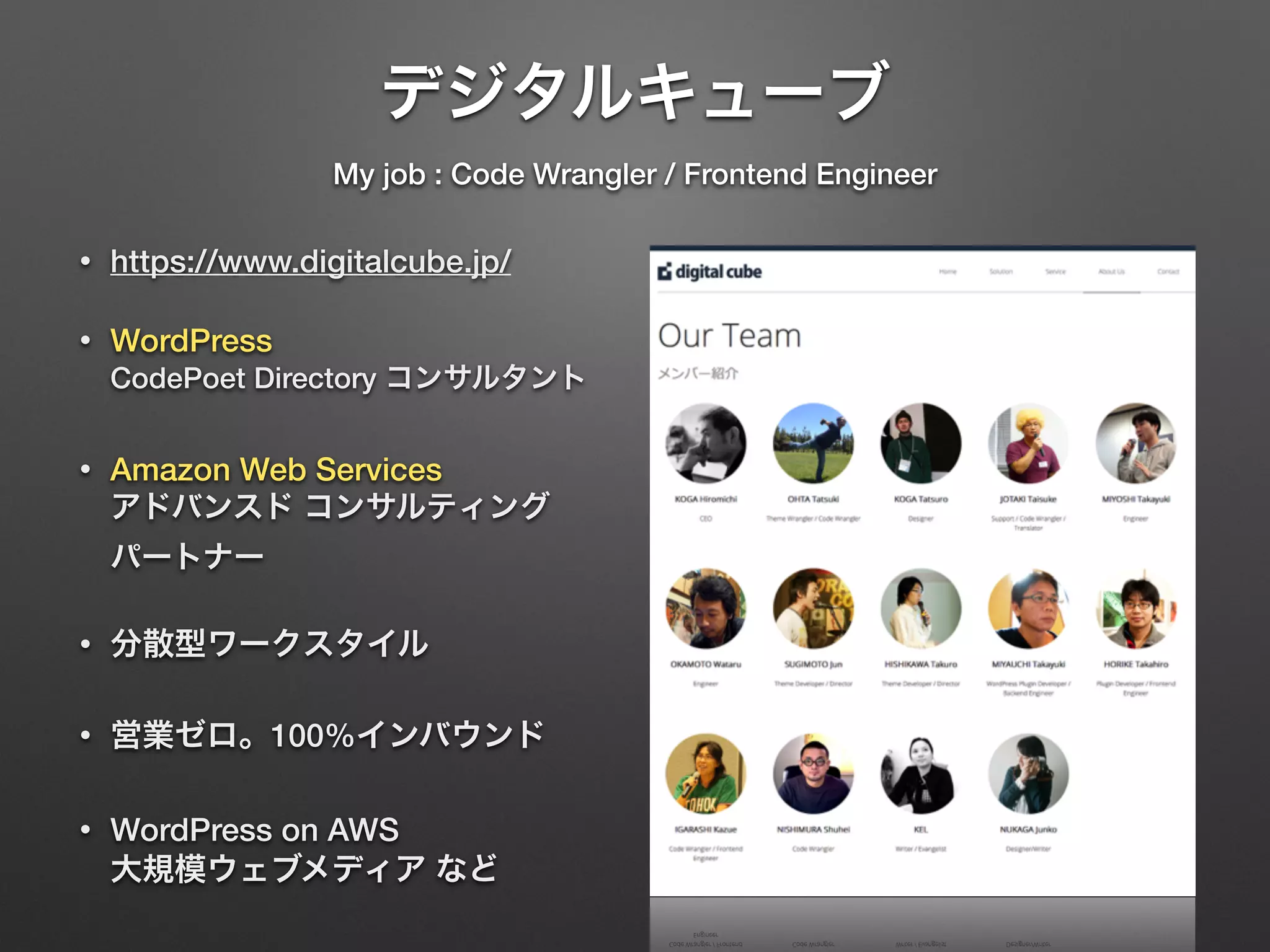Open NUKAGA Junko's avatar
The height and width of the screenshot is (952, 1270).
pyautogui.click(x=1028, y=773)
